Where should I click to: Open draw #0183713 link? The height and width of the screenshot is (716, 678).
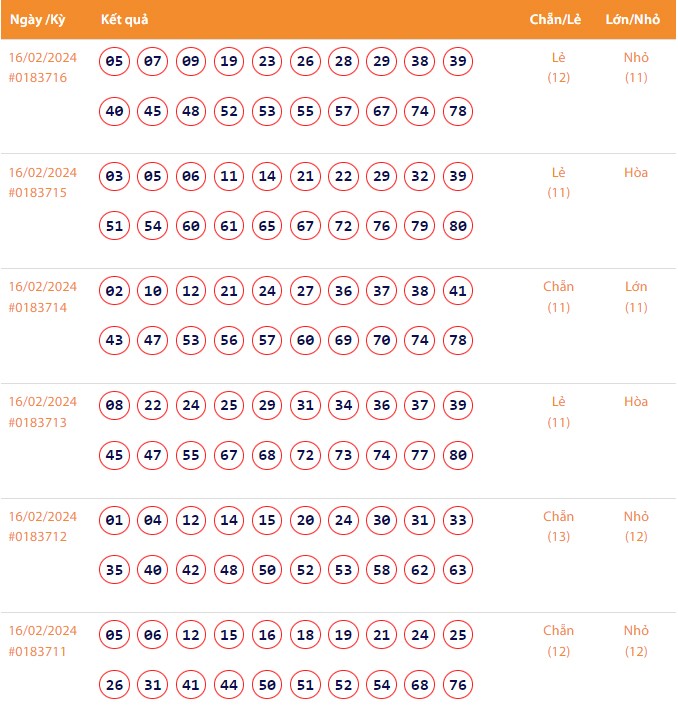click(38, 422)
